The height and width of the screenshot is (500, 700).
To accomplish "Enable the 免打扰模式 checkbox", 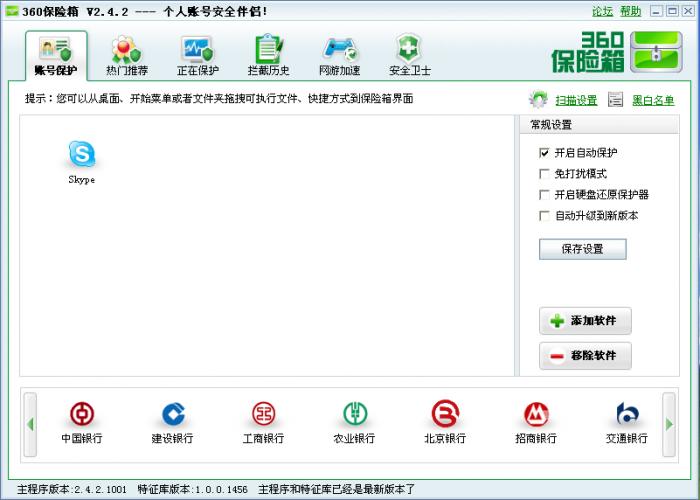I will pos(544,174).
